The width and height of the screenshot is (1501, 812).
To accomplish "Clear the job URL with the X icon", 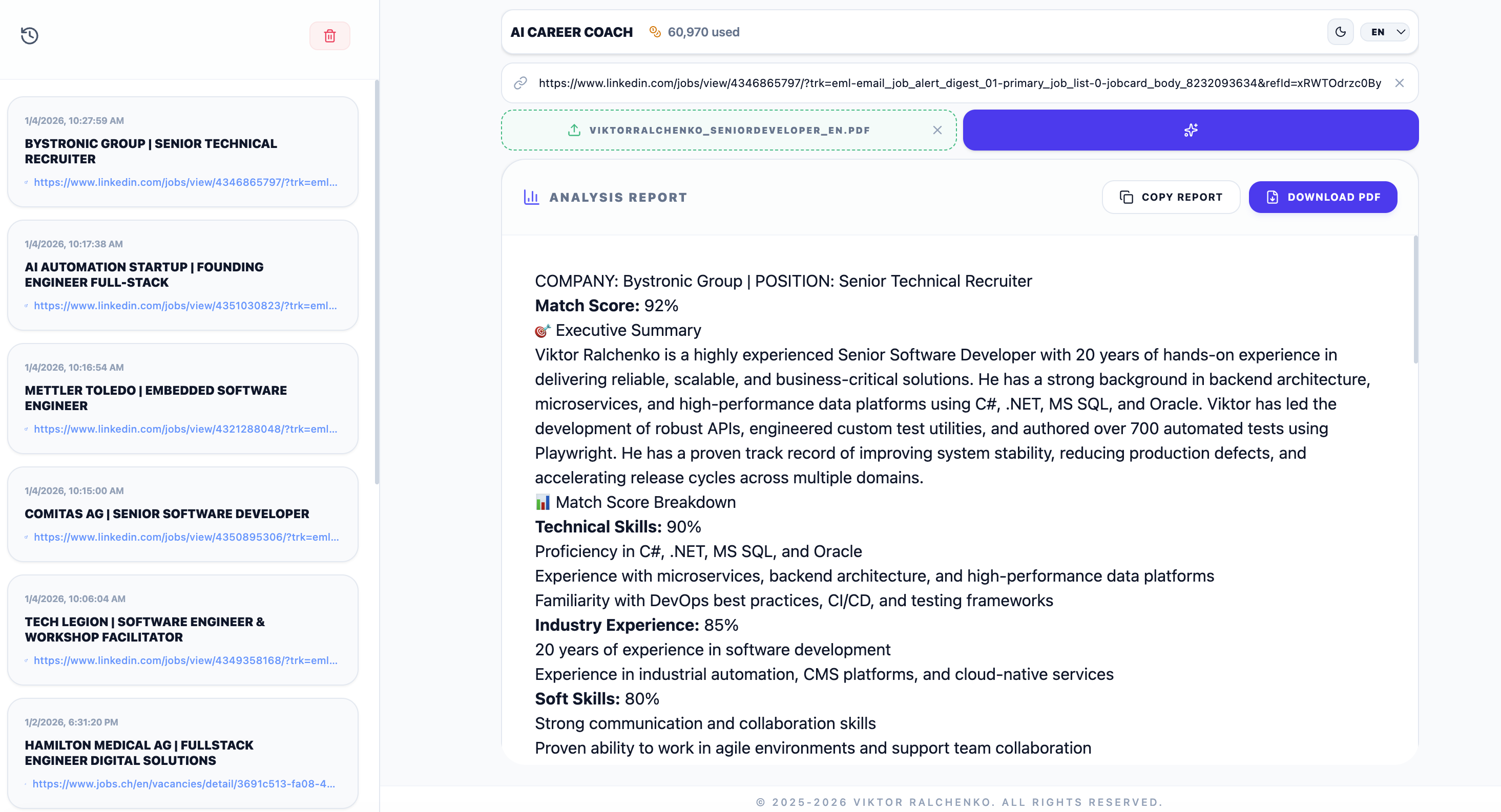I will pos(1399,83).
